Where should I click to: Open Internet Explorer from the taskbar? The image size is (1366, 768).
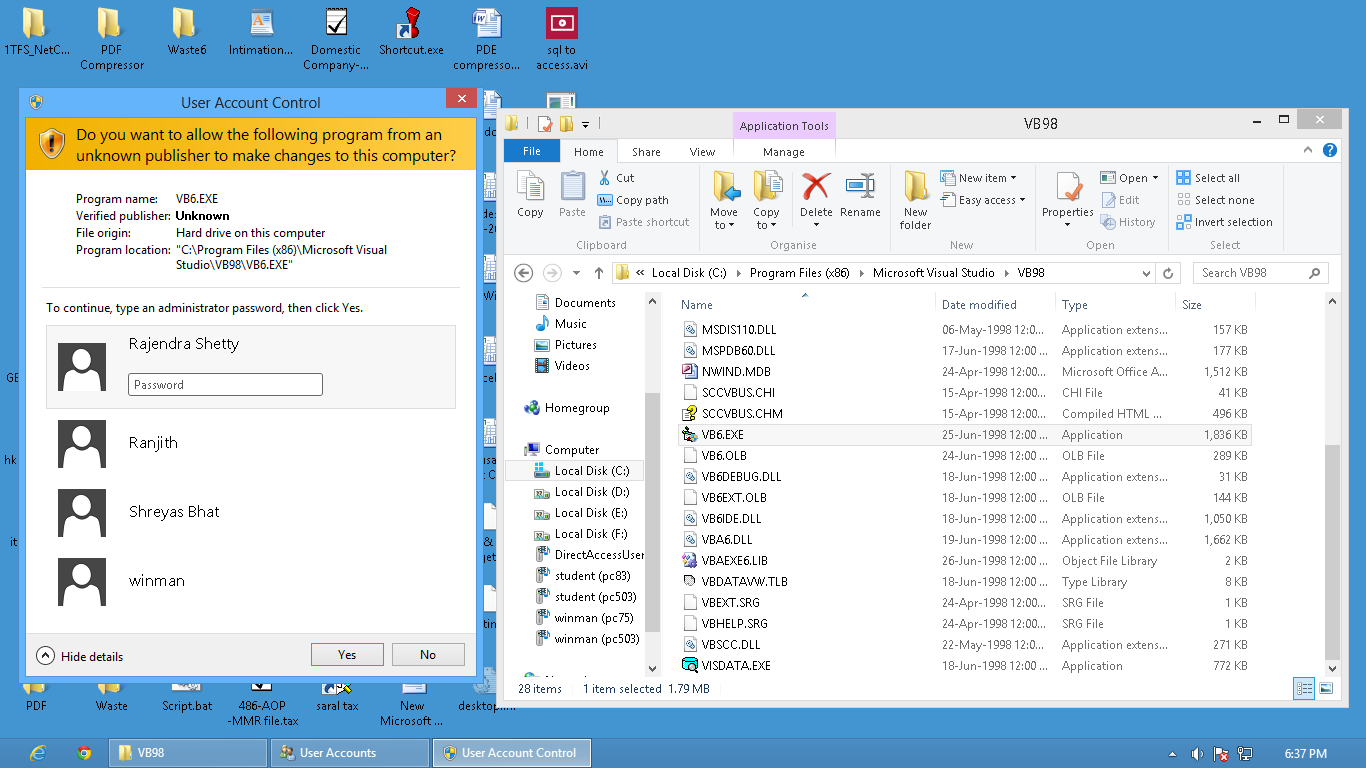37,753
